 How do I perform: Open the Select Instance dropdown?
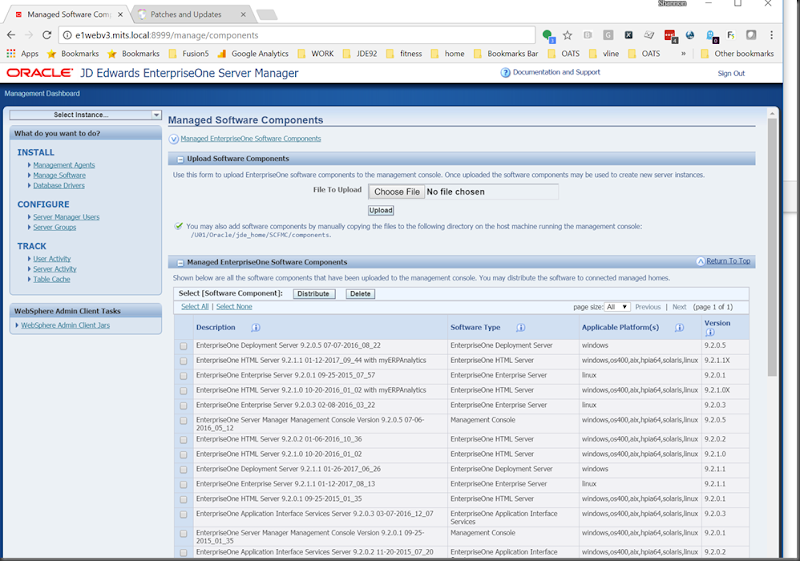click(x=85, y=115)
